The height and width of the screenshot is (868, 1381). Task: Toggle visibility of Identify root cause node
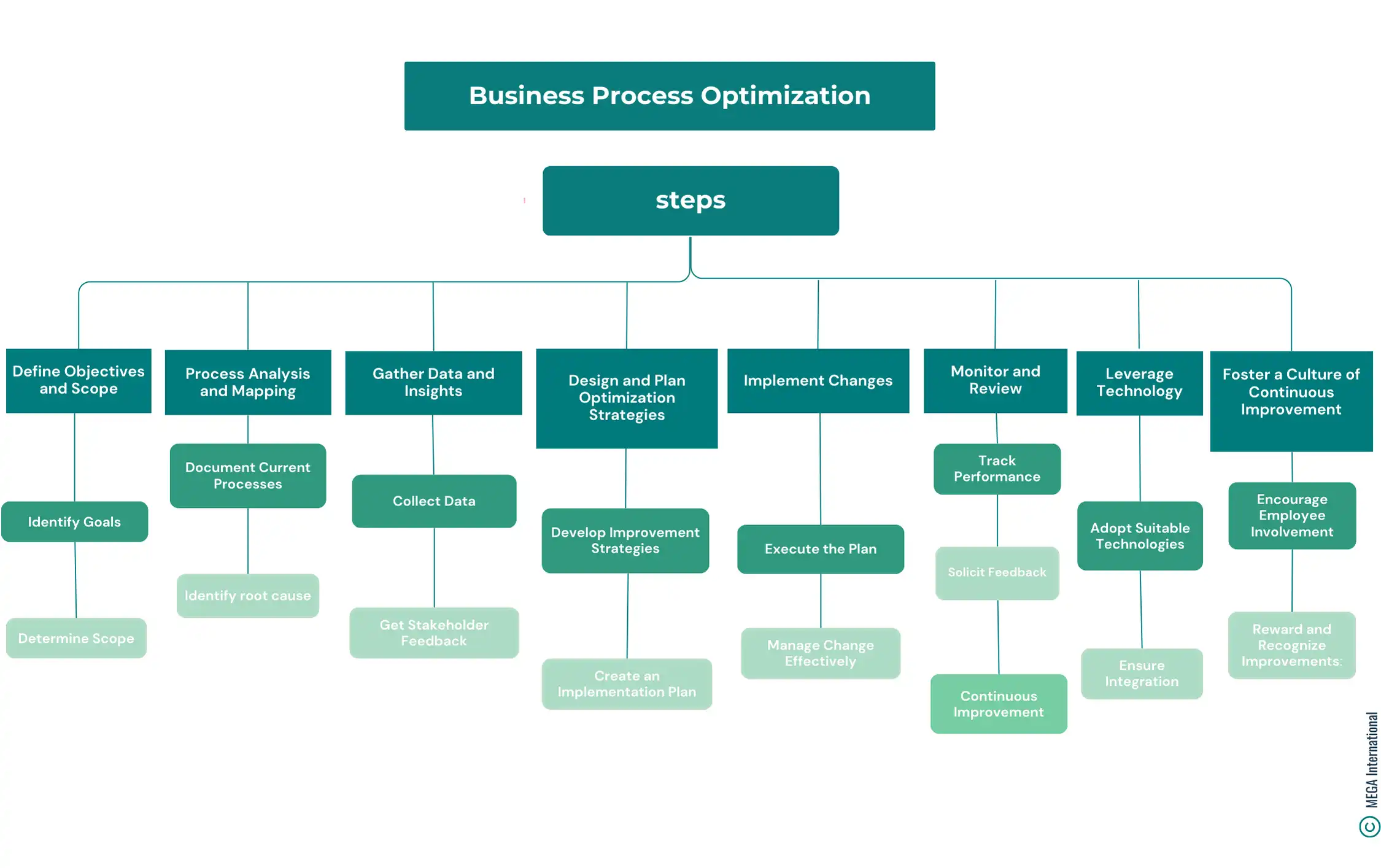[x=247, y=595]
